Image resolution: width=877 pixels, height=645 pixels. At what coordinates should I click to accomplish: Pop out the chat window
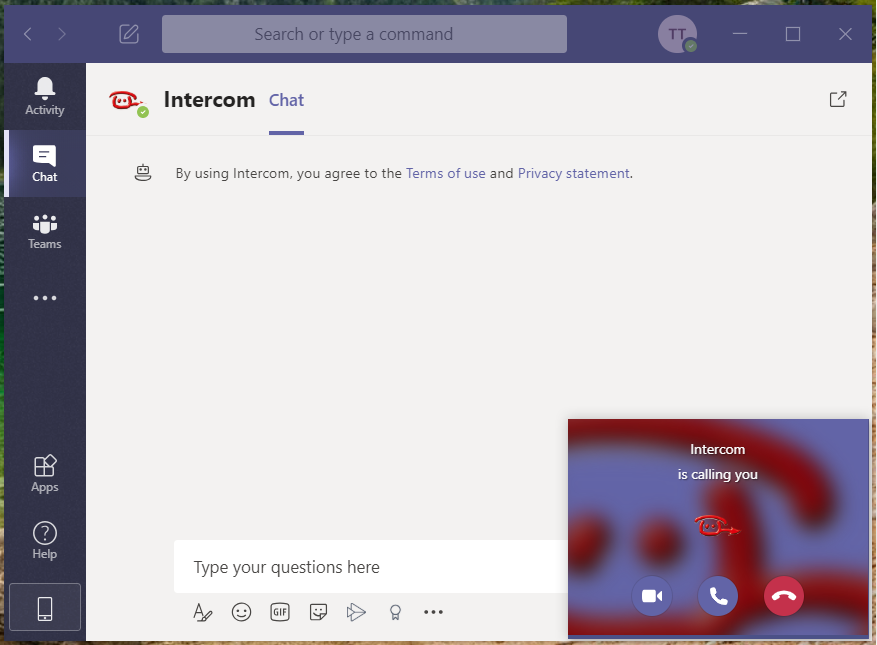838,99
